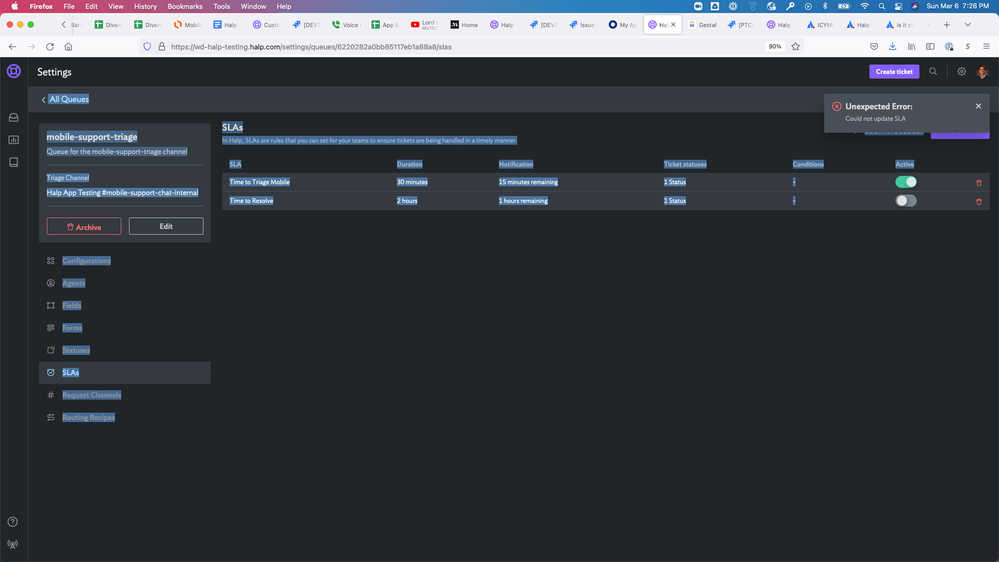This screenshot has width=999, height=562.
Task: Click the padlock site info icon
Action: click(161, 47)
